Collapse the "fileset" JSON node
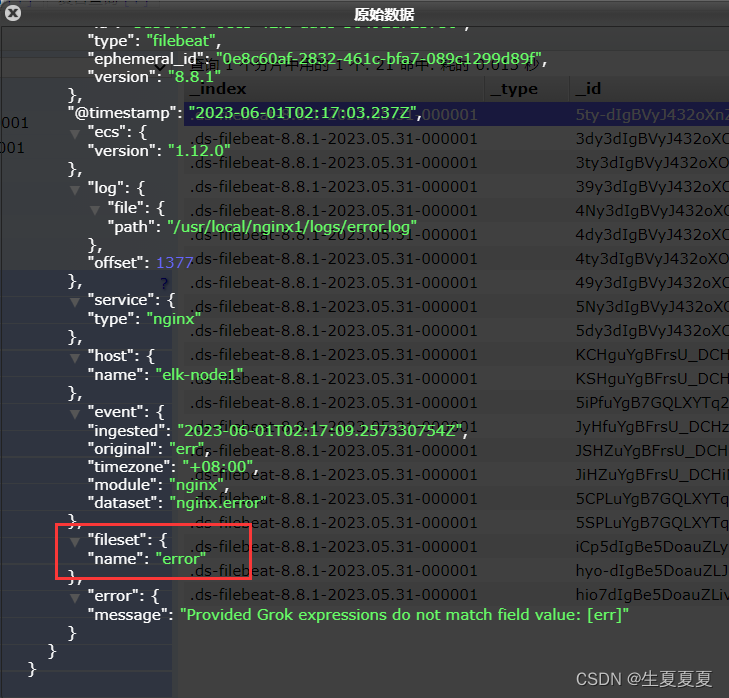 click(x=74, y=541)
